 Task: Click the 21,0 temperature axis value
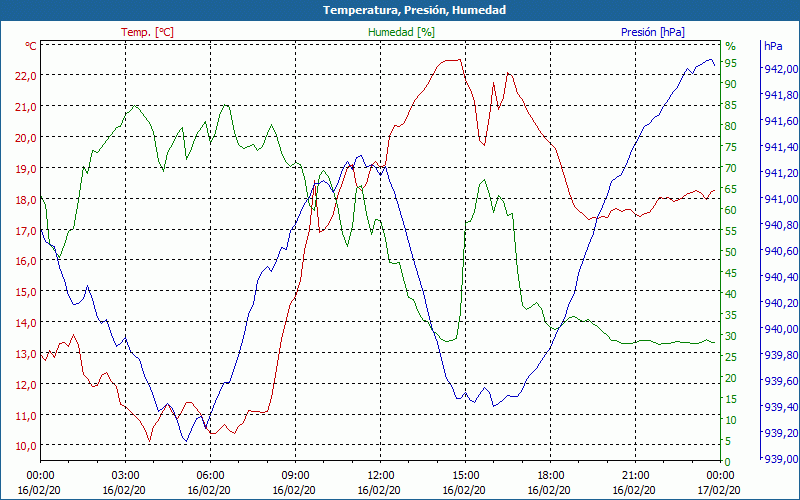(x=27, y=107)
